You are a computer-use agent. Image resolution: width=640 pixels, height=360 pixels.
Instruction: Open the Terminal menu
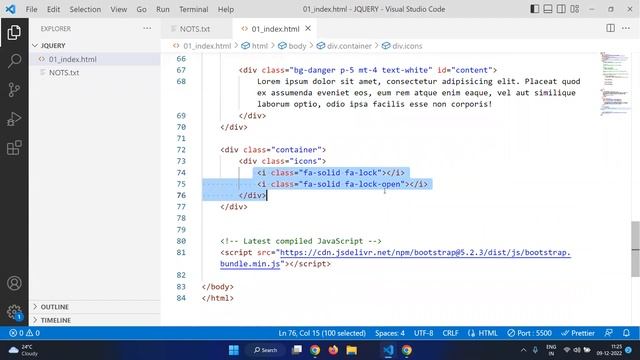point(193,9)
